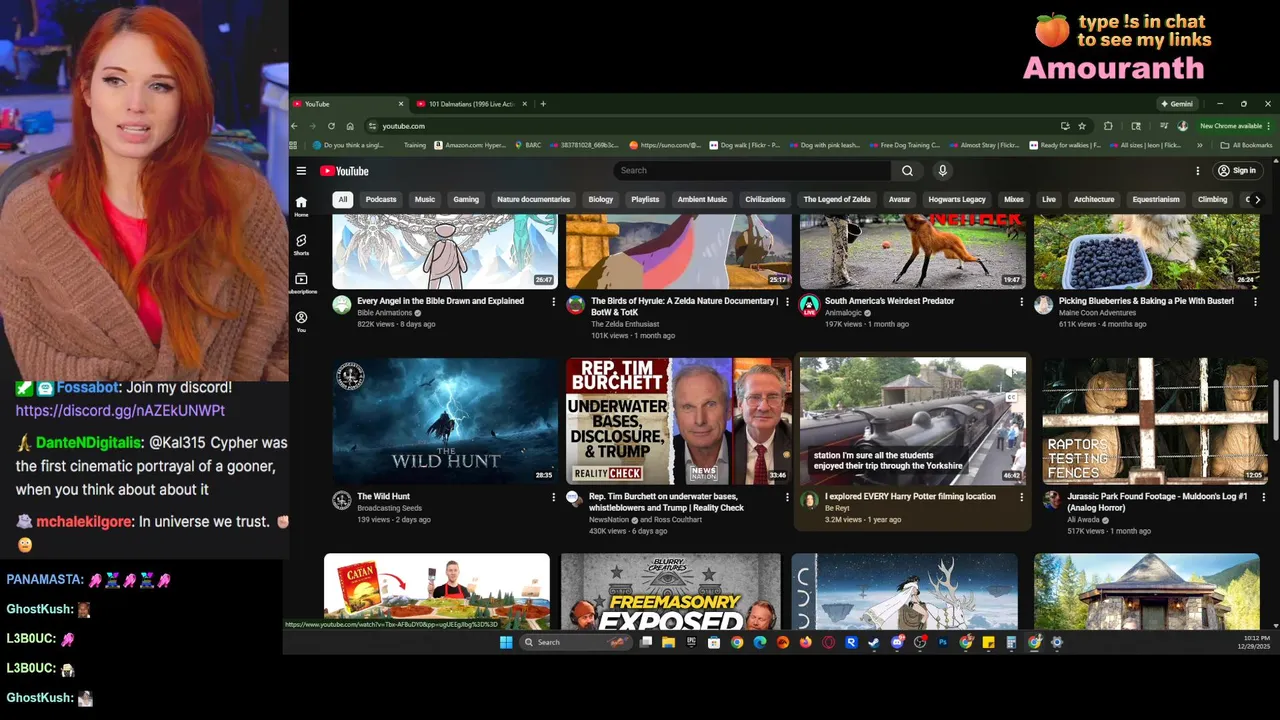Image resolution: width=1280 pixels, height=720 pixels.
Task: Open Subscriptions in the sidebar
Action: pyautogui.click(x=301, y=283)
